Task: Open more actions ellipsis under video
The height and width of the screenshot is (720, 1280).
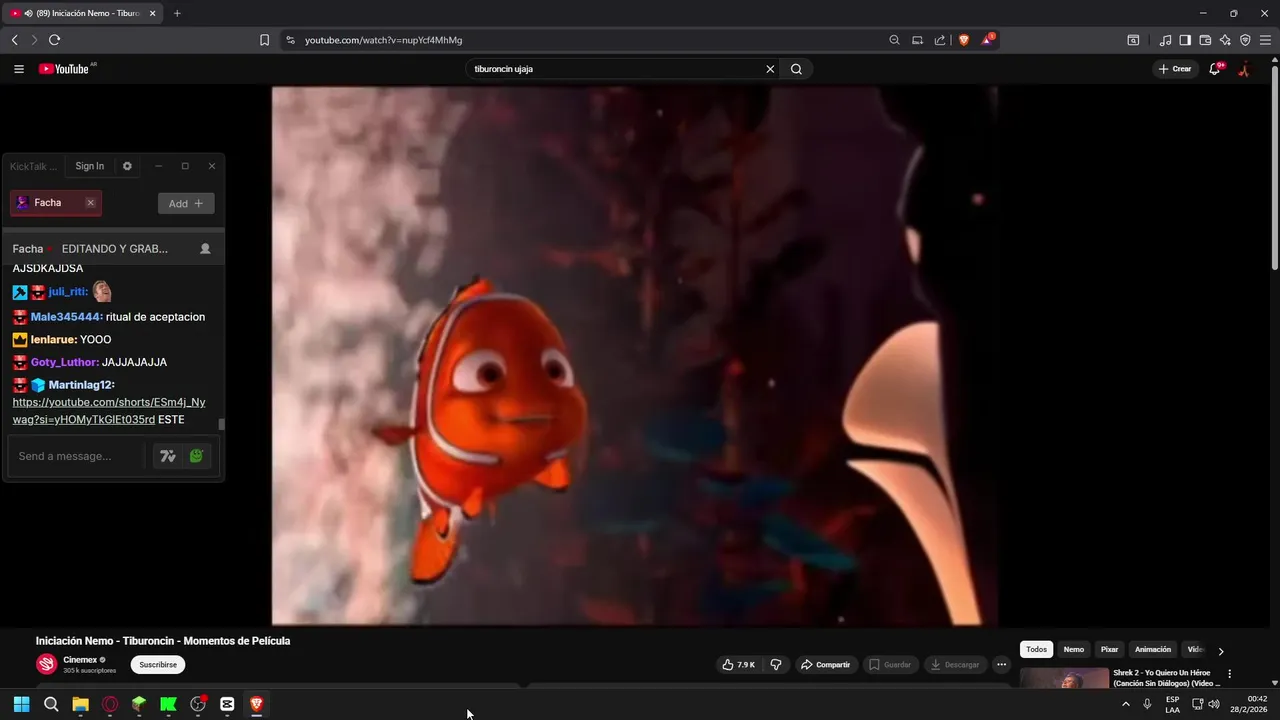Action: coord(1001,665)
